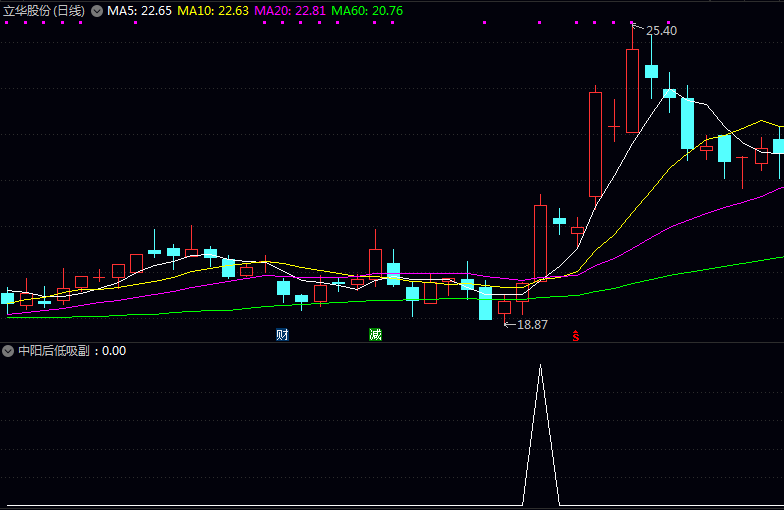Select the tallest red candlestick under 25.40

click(632, 90)
